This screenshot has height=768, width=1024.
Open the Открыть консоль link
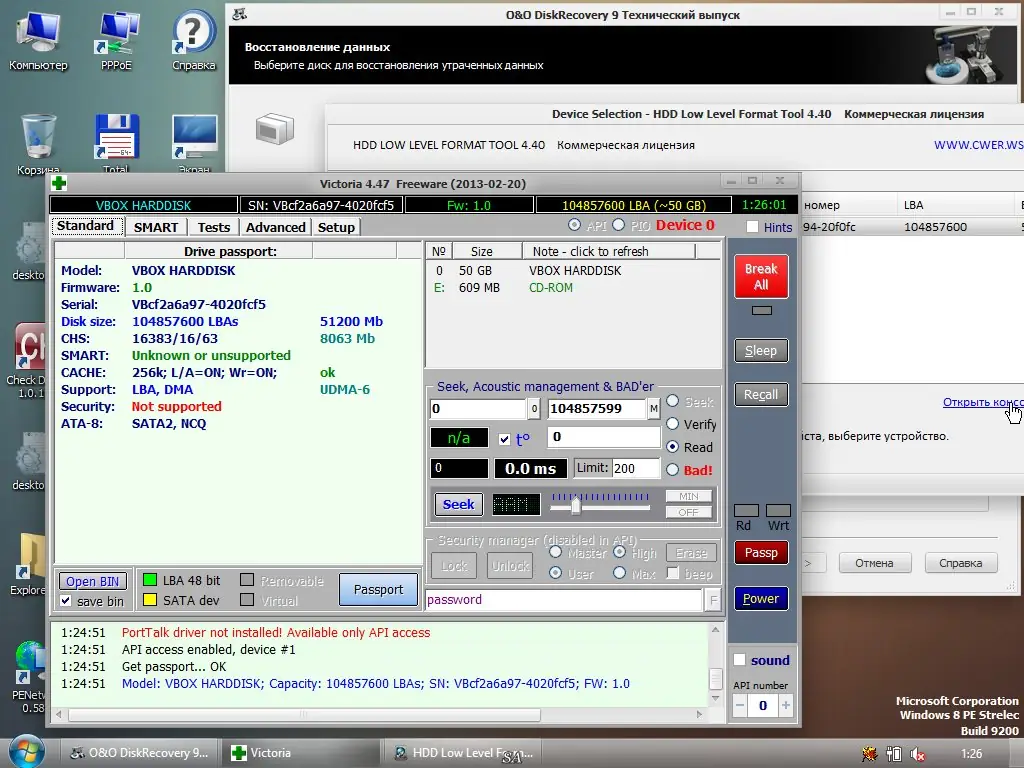982,402
